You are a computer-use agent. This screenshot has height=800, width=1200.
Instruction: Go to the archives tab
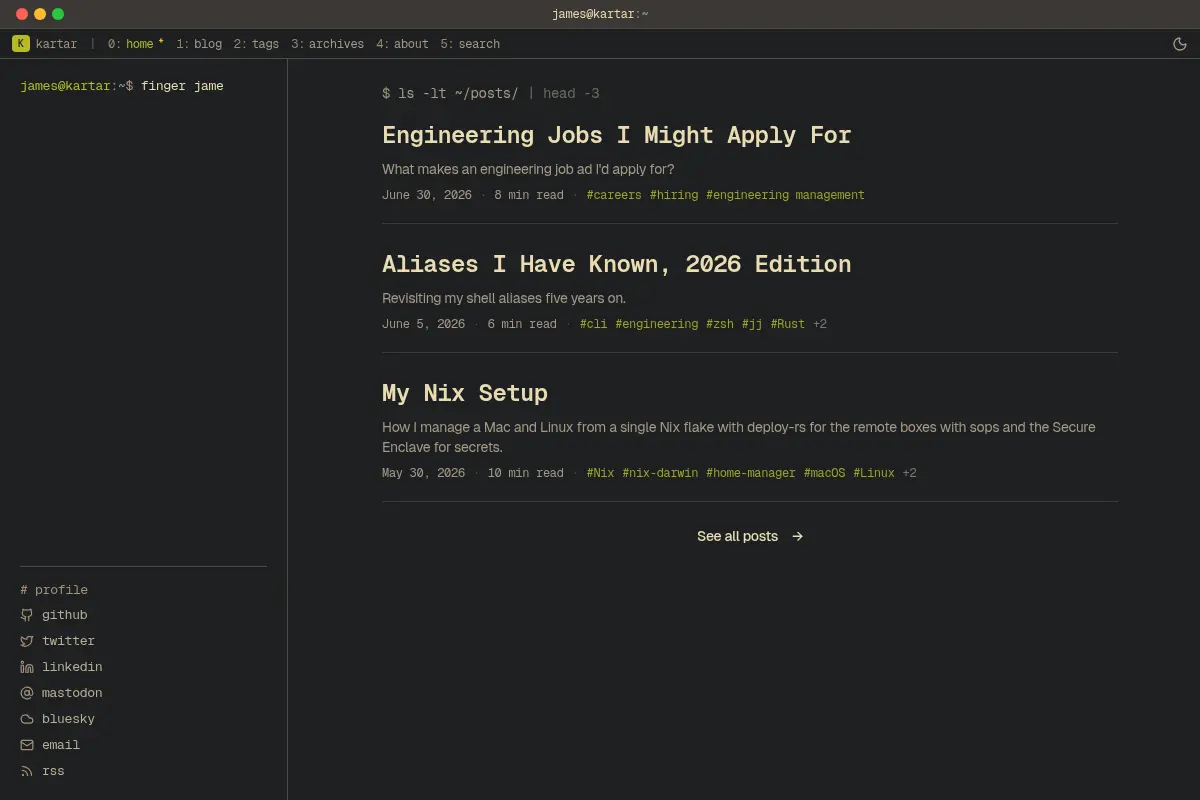327,44
